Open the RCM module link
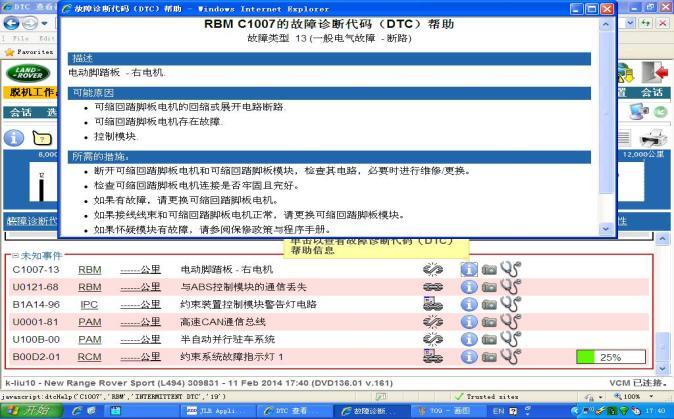 89,357
